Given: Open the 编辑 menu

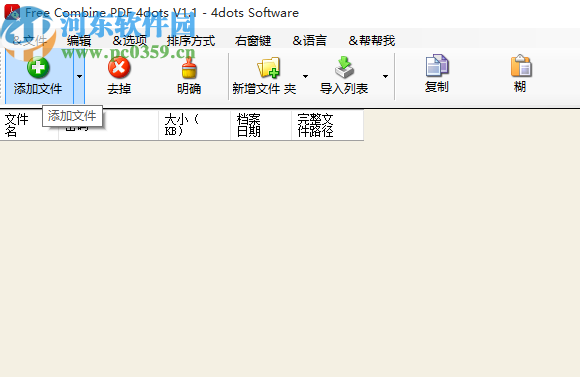Looking at the screenshot, I should click(x=79, y=40).
